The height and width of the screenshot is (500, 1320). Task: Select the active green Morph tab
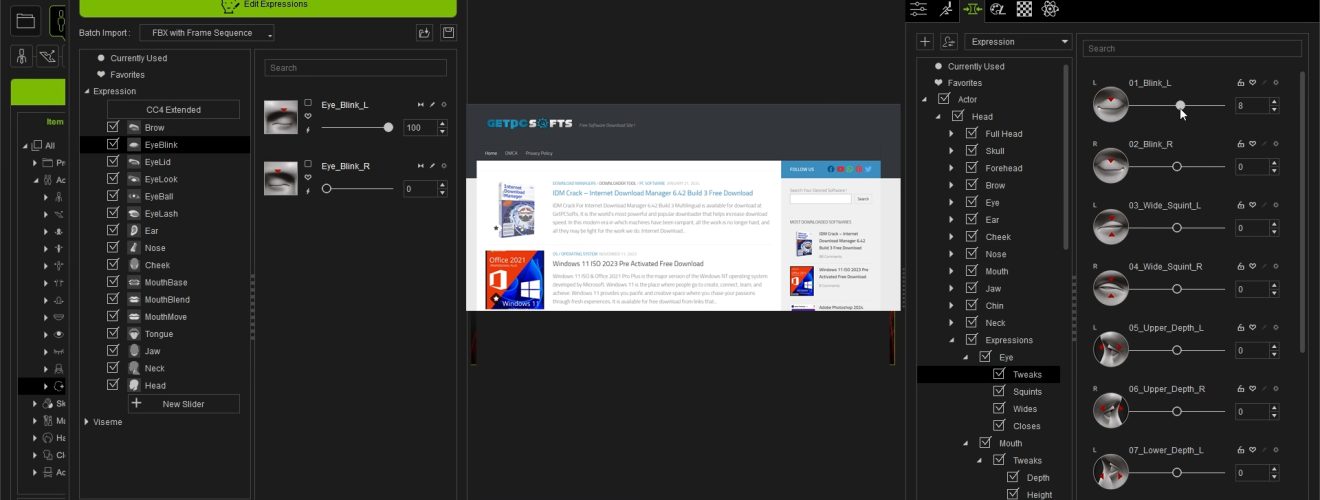[971, 9]
